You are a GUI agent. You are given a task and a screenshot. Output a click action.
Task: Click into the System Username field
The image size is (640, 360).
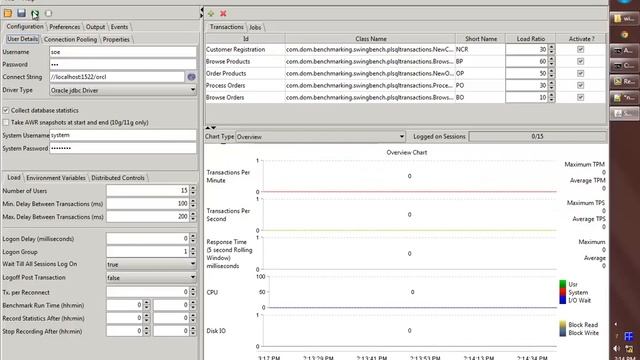tap(123, 135)
